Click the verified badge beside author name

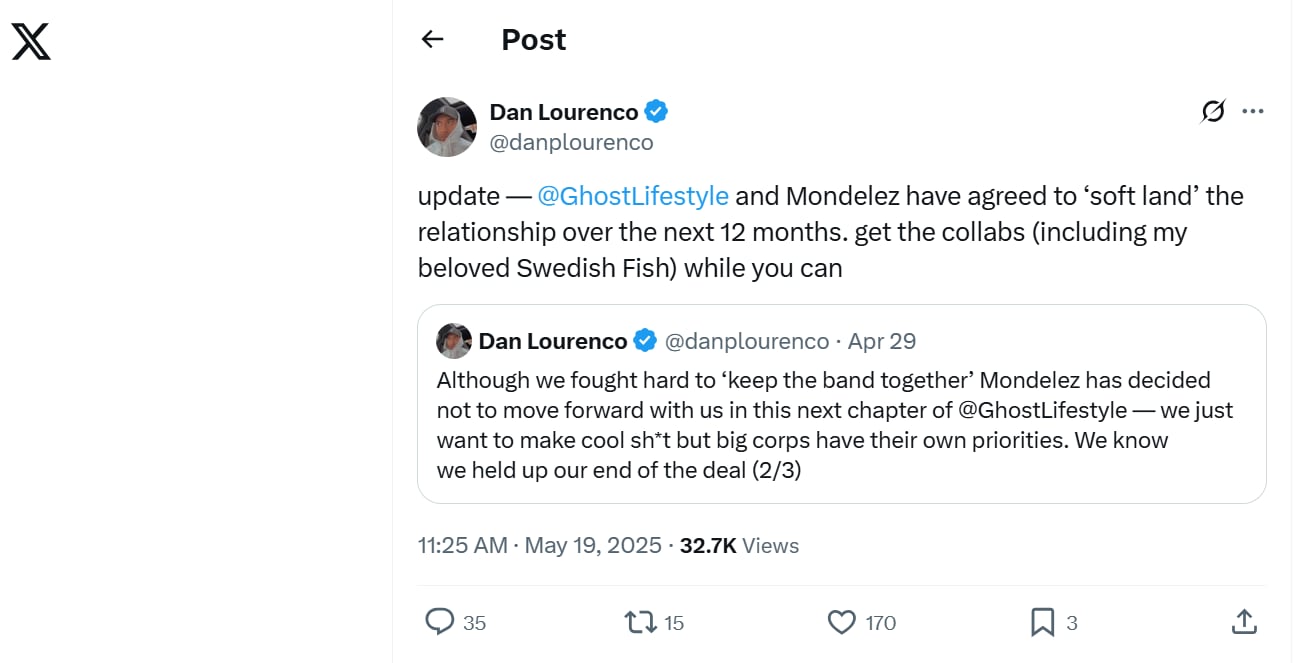pos(656,111)
